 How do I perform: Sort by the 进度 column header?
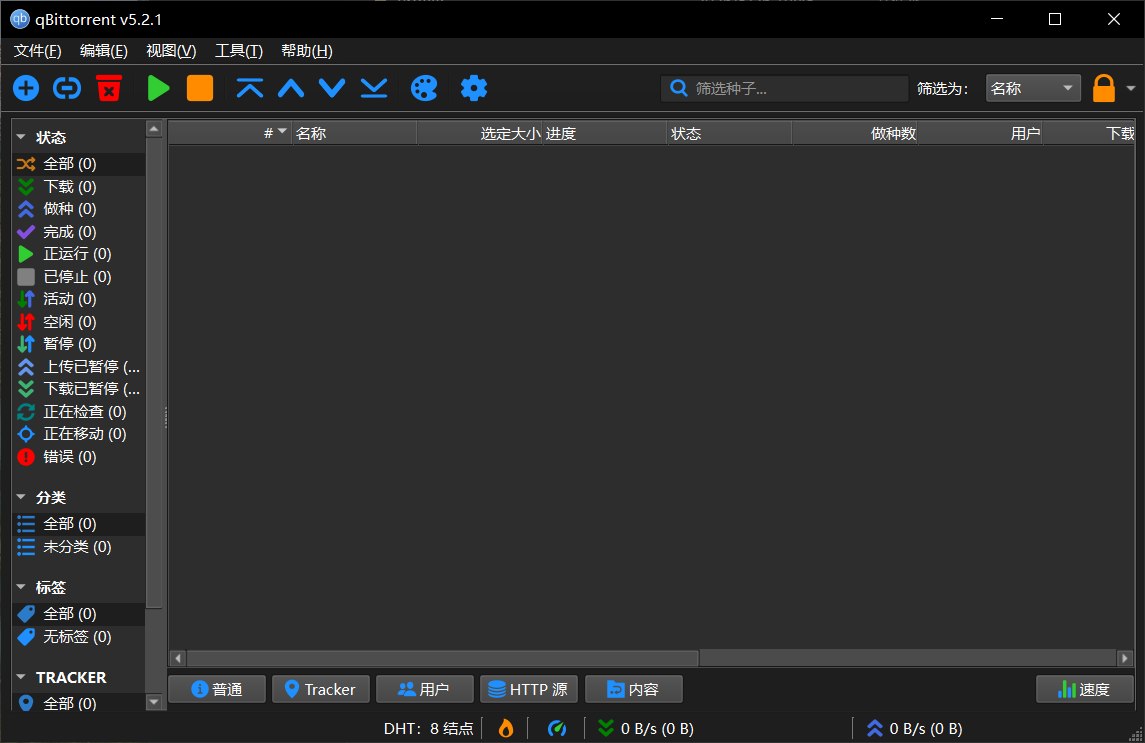pyautogui.click(x=605, y=133)
